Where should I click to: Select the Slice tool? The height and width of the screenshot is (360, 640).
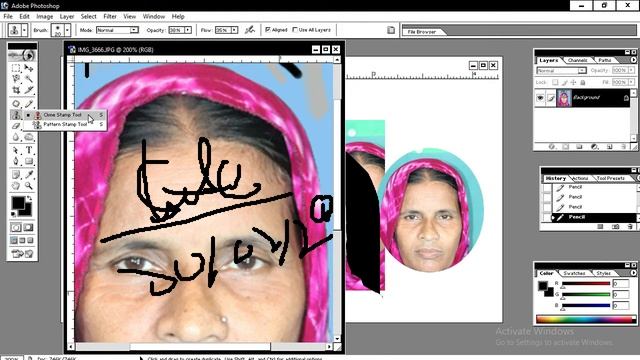(x=29, y=89)
